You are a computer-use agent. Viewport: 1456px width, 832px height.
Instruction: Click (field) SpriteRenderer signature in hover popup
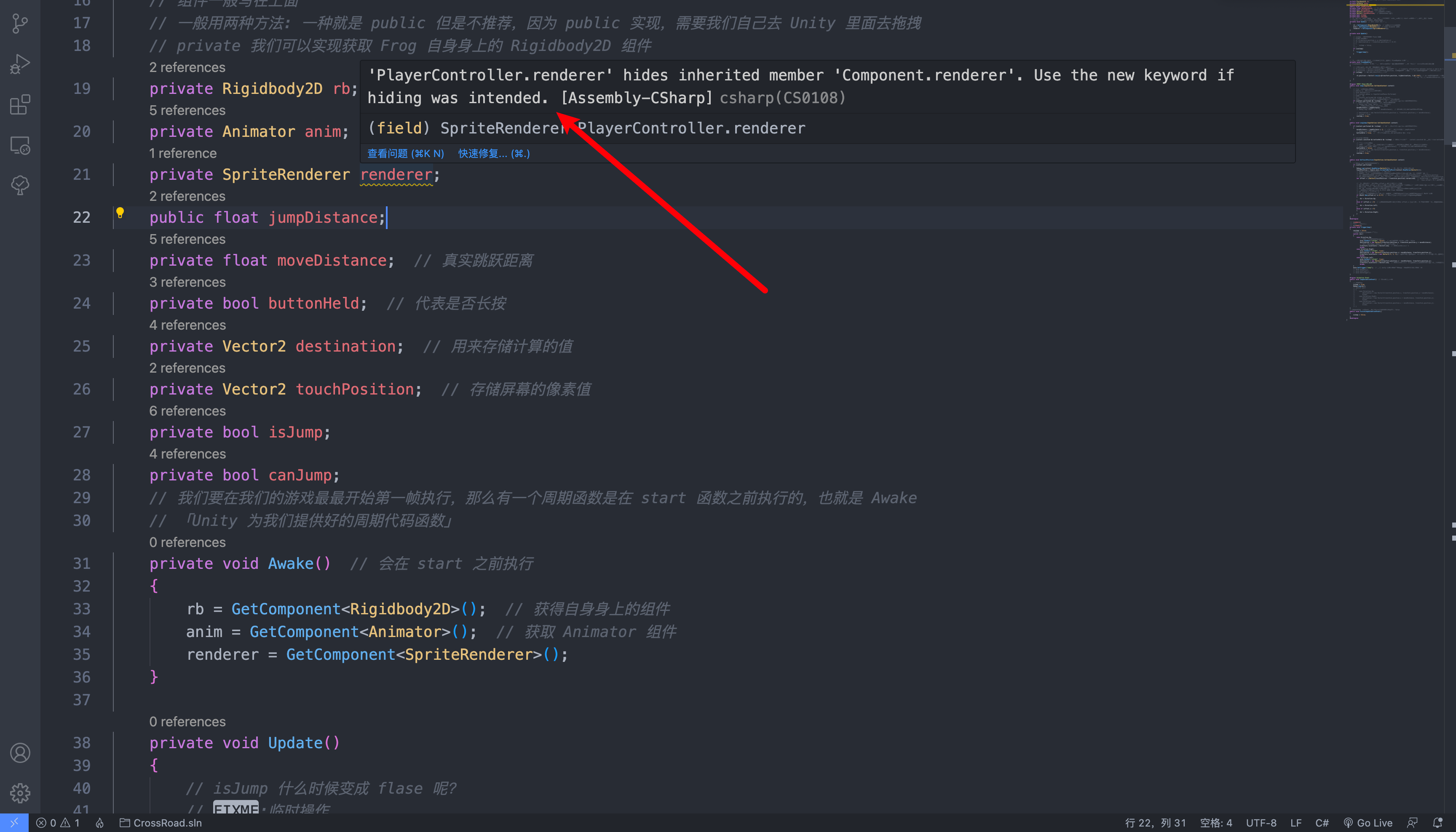(x=586, y=128)
